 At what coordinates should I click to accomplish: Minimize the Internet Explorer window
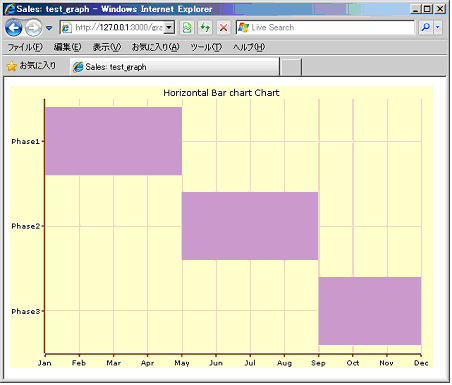click(415, 9)
